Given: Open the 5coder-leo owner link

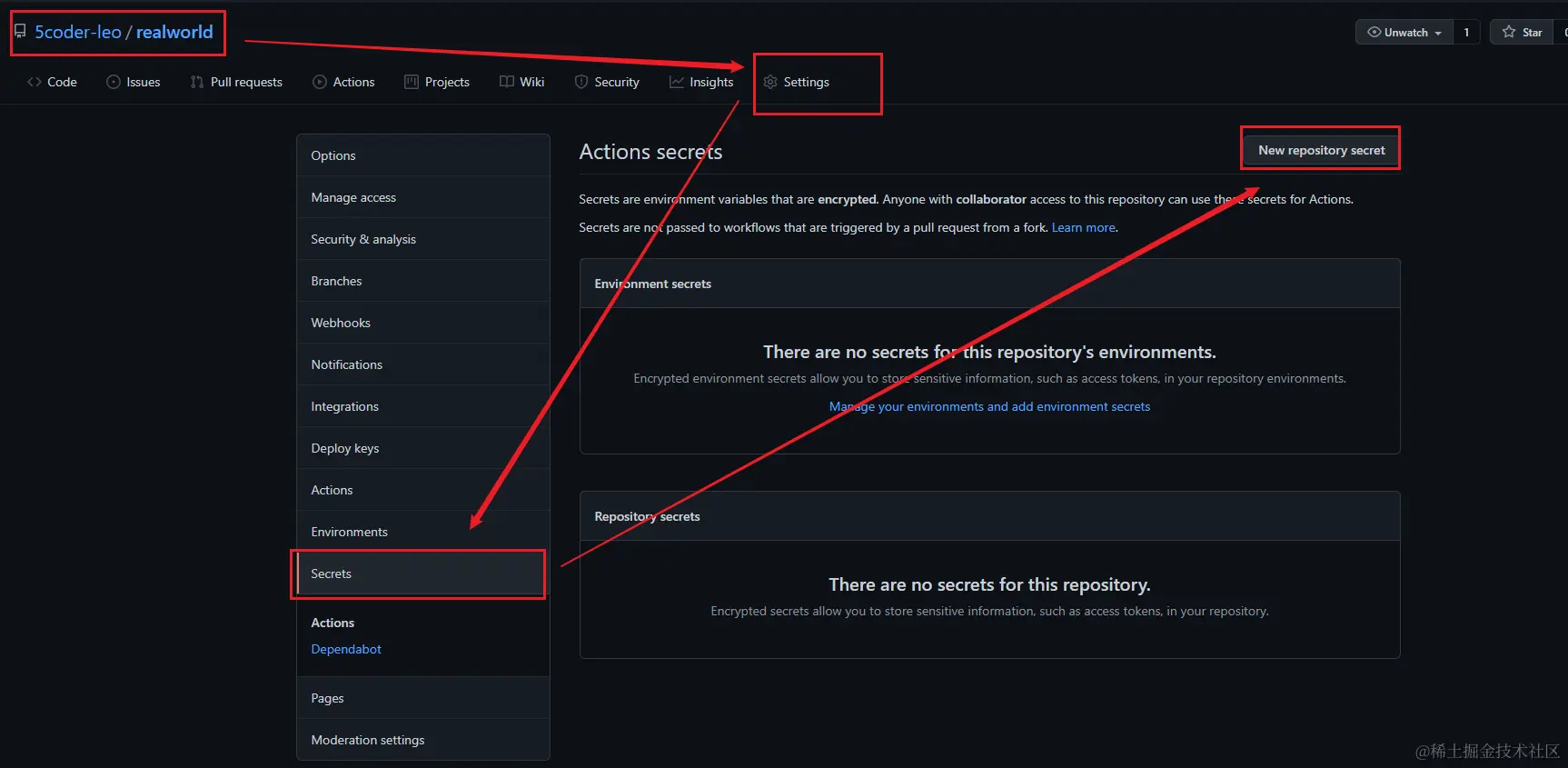Looking at the screenshot, I should coord(78,32).
